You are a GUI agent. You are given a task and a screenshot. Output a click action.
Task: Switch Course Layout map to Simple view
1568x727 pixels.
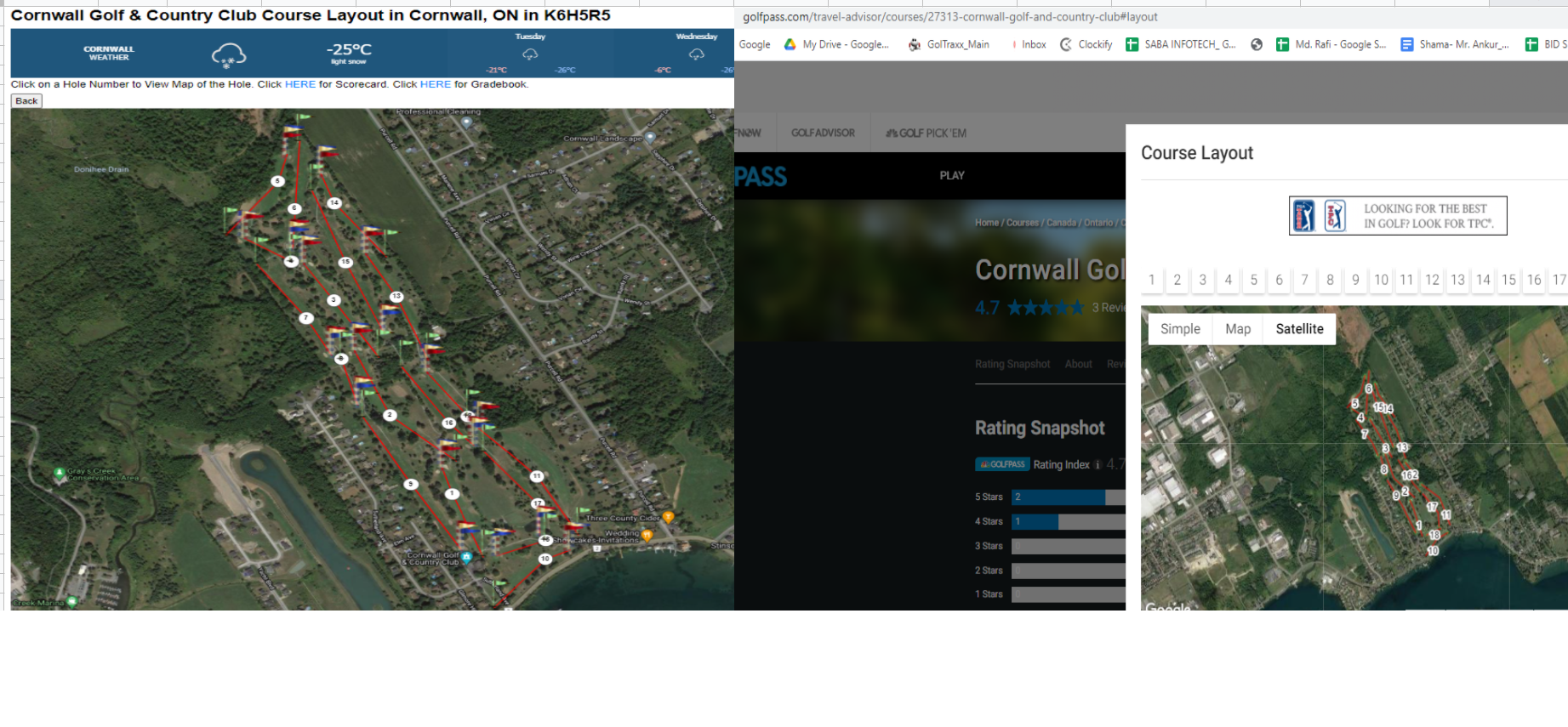coord(1180,329)
